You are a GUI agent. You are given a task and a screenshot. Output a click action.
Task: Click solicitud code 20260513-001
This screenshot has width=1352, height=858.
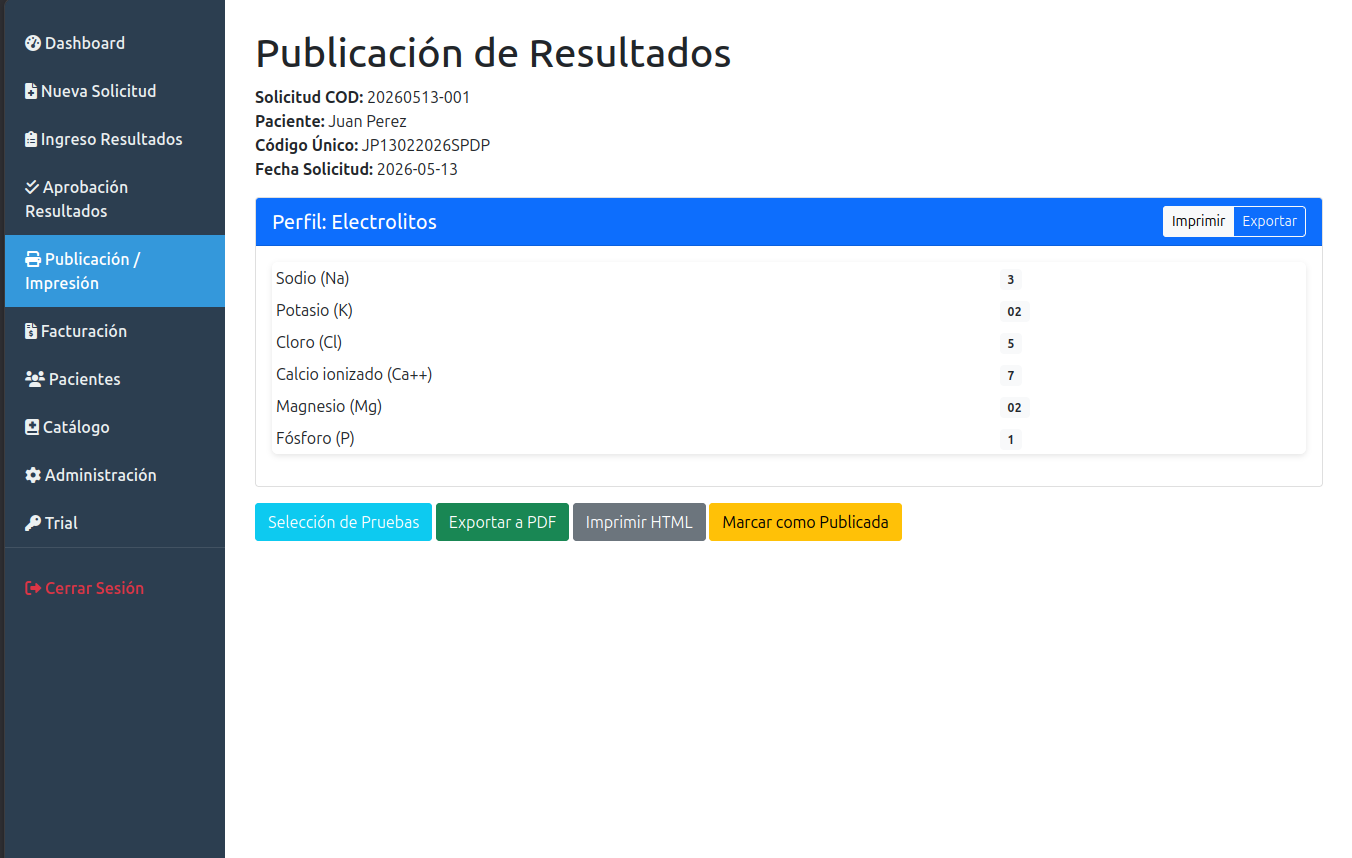[x=418, y=98]
